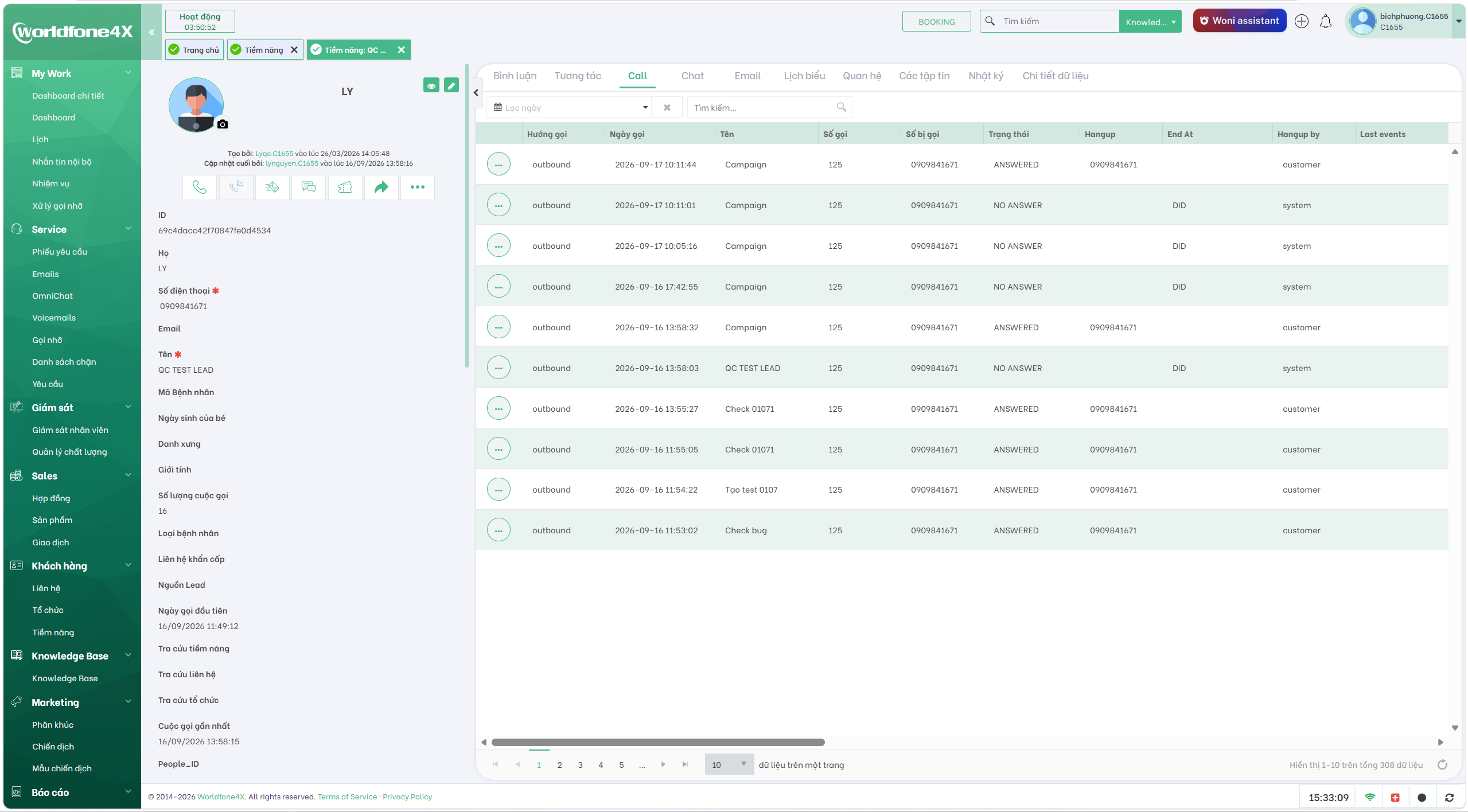1468x812 pixels.
Task: Open the three-dot more actions button in profile
Action: (418, 188)
